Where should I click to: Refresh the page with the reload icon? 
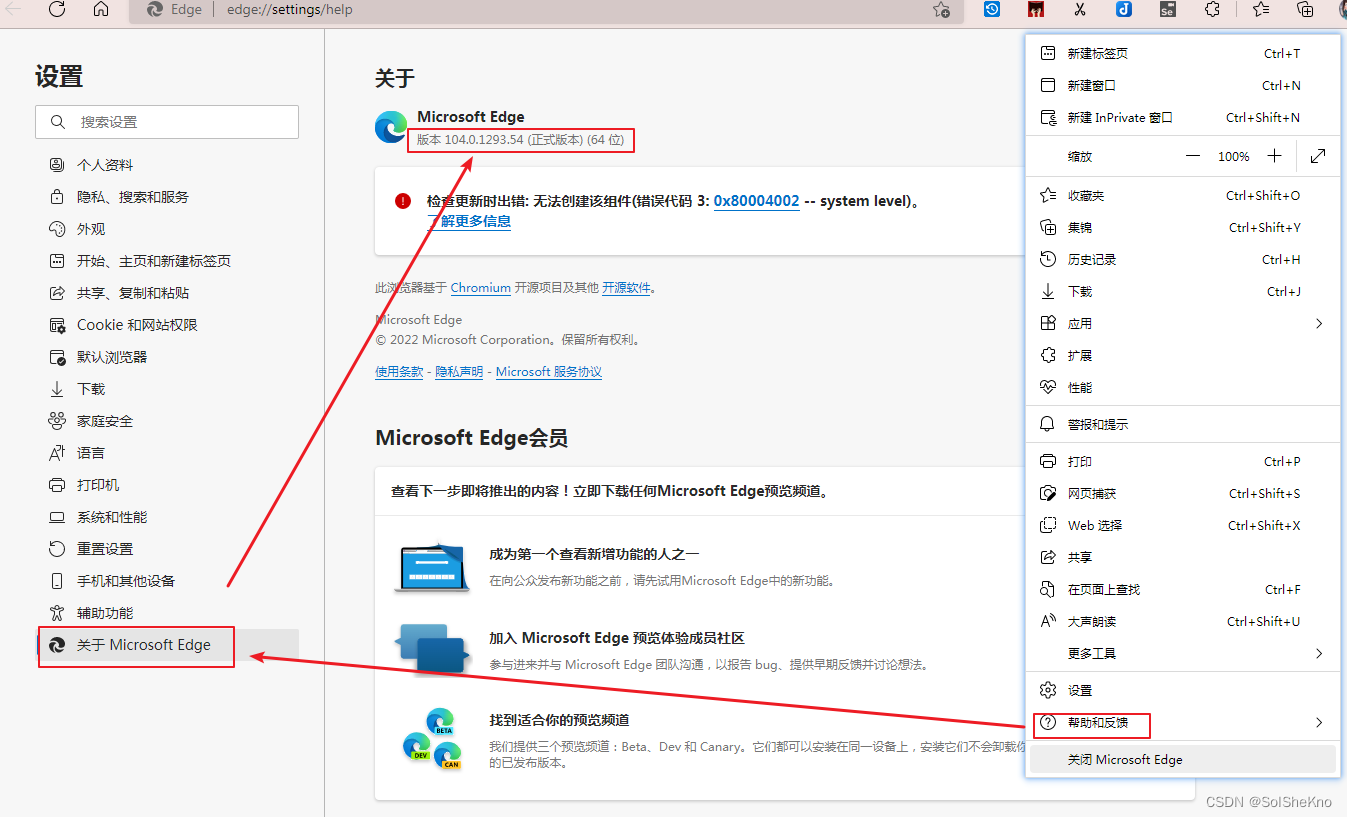click(57, 9)
